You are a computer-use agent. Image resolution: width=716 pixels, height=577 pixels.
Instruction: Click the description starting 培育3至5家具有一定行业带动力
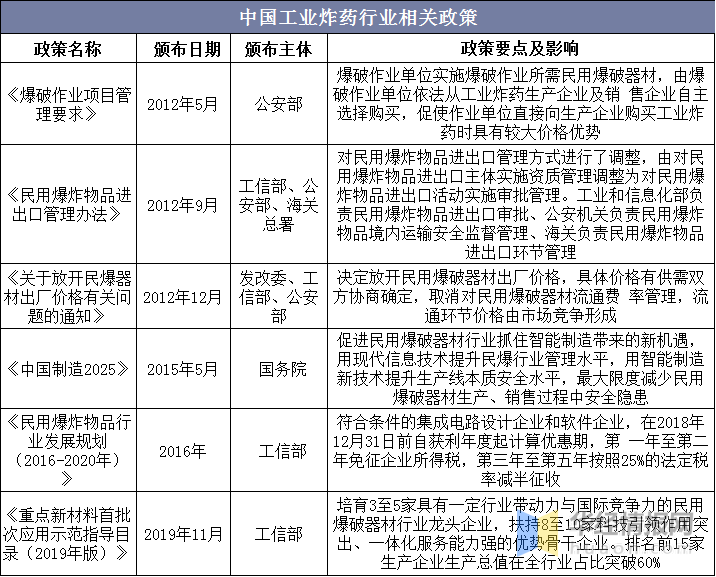(x=520, y=534)
